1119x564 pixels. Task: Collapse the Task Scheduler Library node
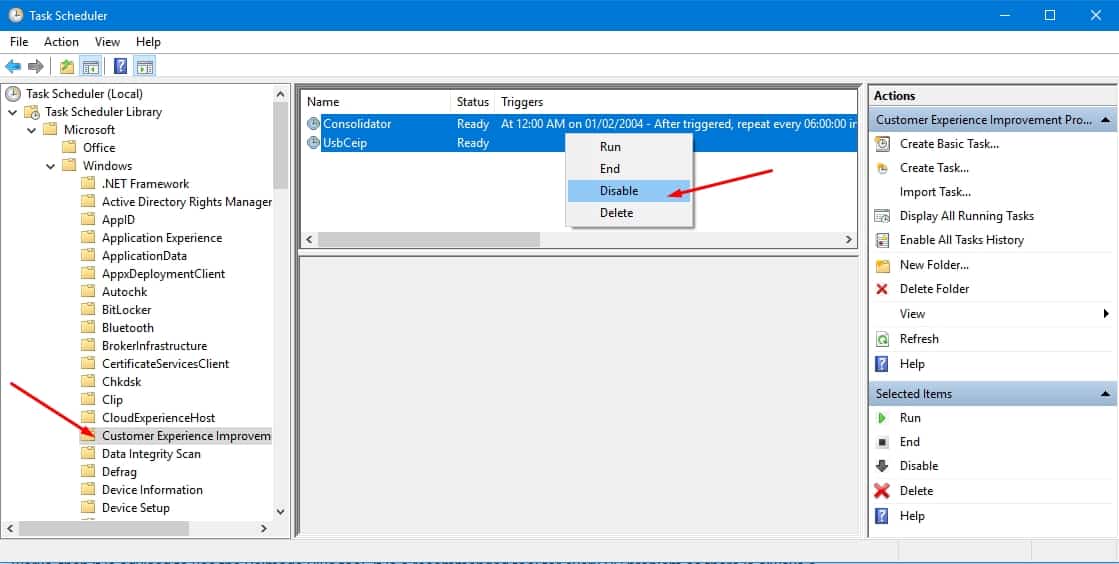click(13, 112)
